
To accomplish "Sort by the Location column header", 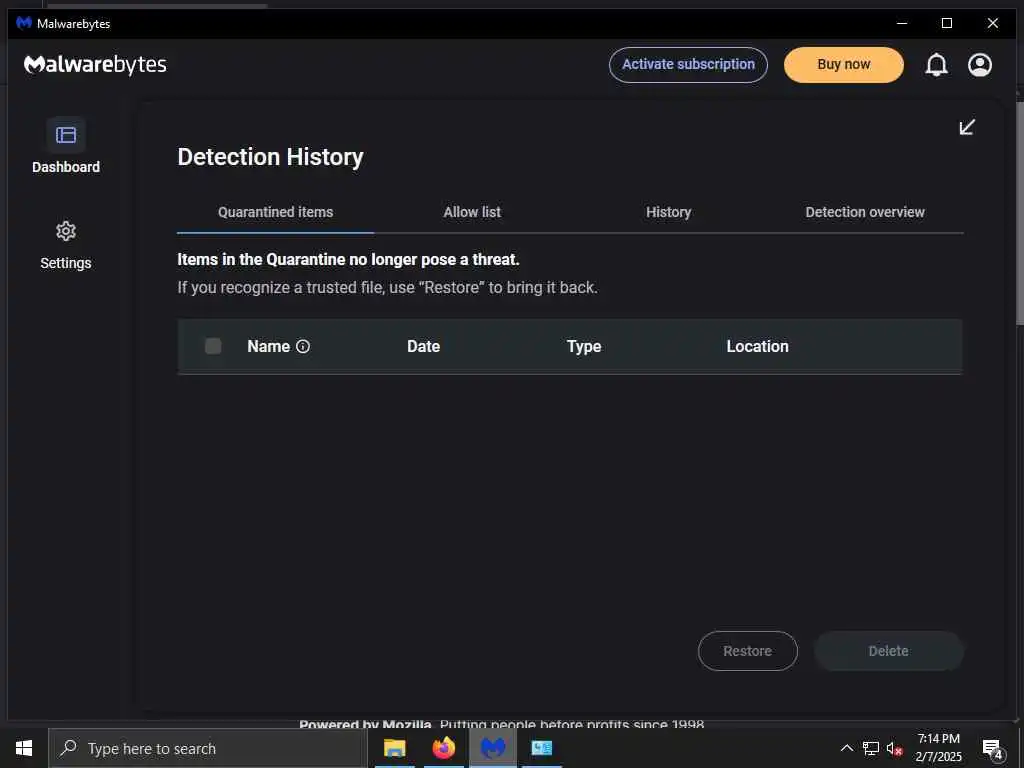I will pos(758,346).
